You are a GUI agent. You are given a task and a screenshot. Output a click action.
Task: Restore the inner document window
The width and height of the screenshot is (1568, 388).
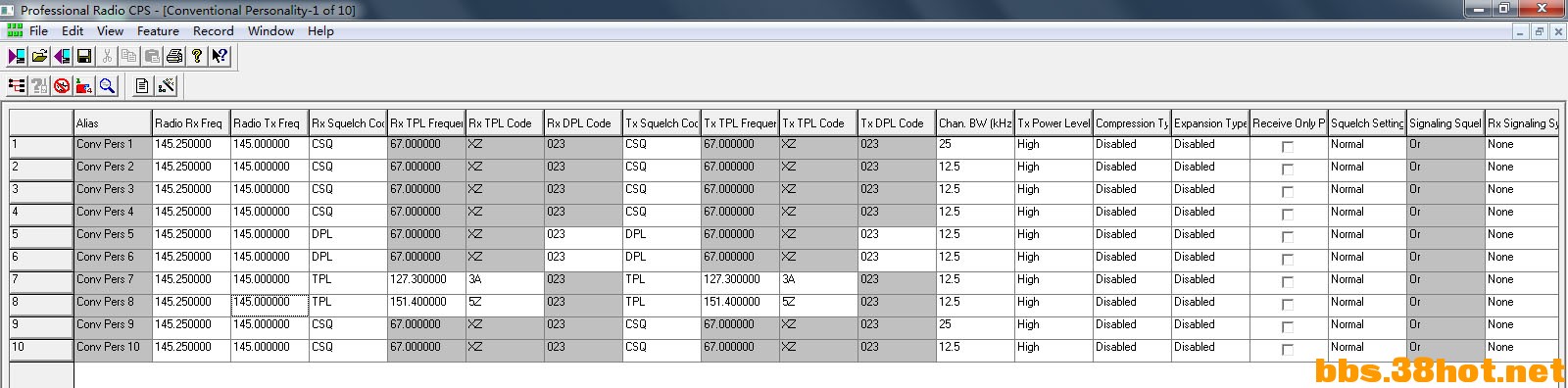[x=1539, y=31]
